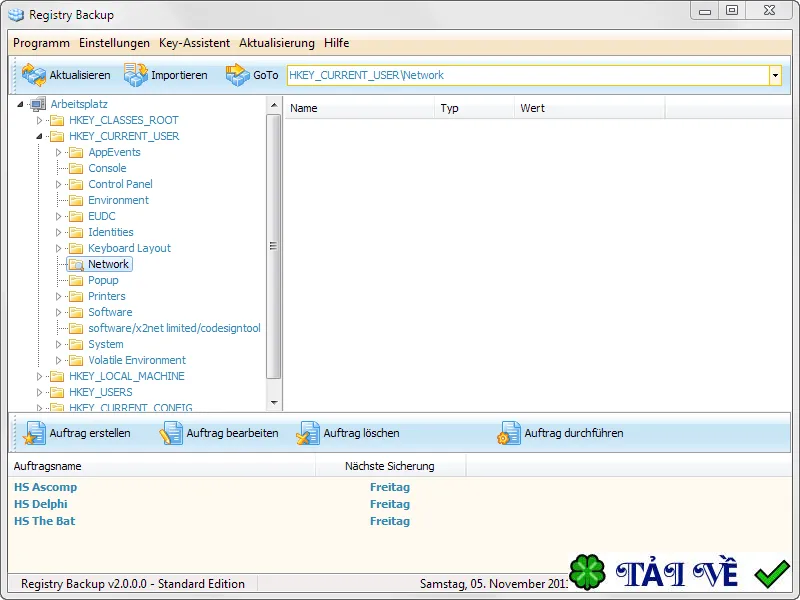Screen dimensions: 800x600
Task: Click the HKEY_CLASSES_ROOT folder icon
Action: point(57,120)
